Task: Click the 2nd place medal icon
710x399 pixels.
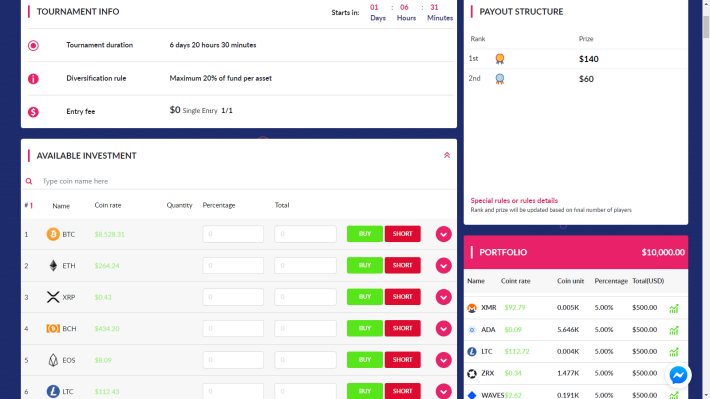Action: coord(499,79)
